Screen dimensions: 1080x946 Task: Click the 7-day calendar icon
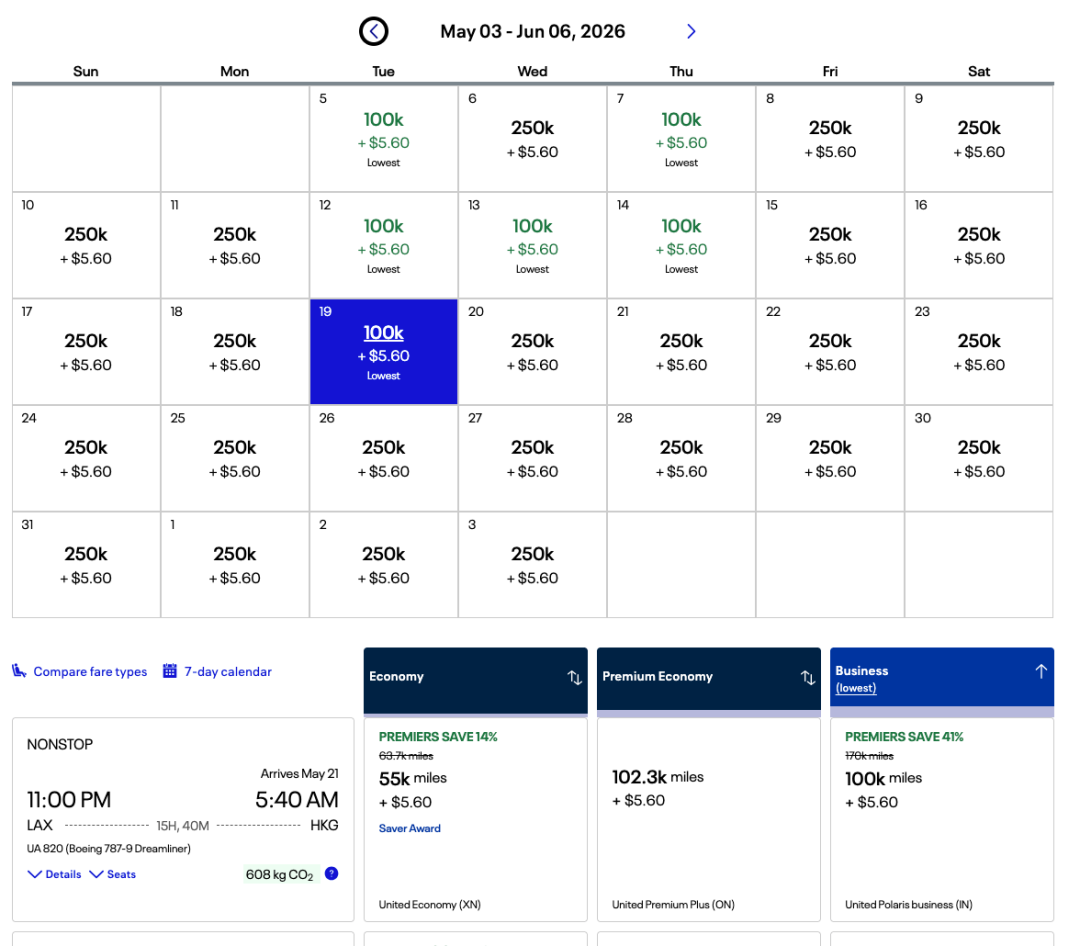click(170, 671)
